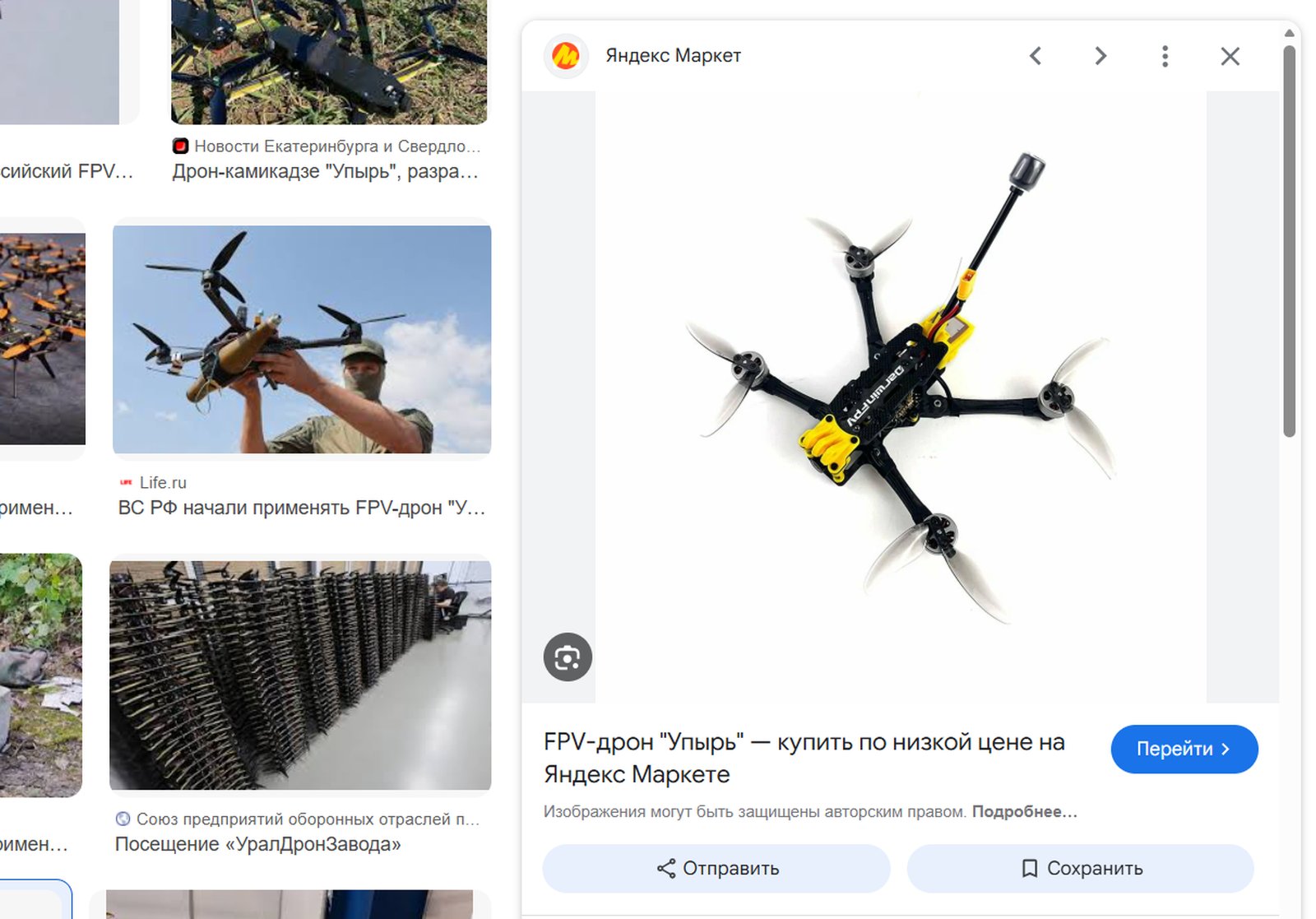Select the soldier holding drone thumbnail
The width and height of the screenshot is (1316, 919).
coord(302,339)
